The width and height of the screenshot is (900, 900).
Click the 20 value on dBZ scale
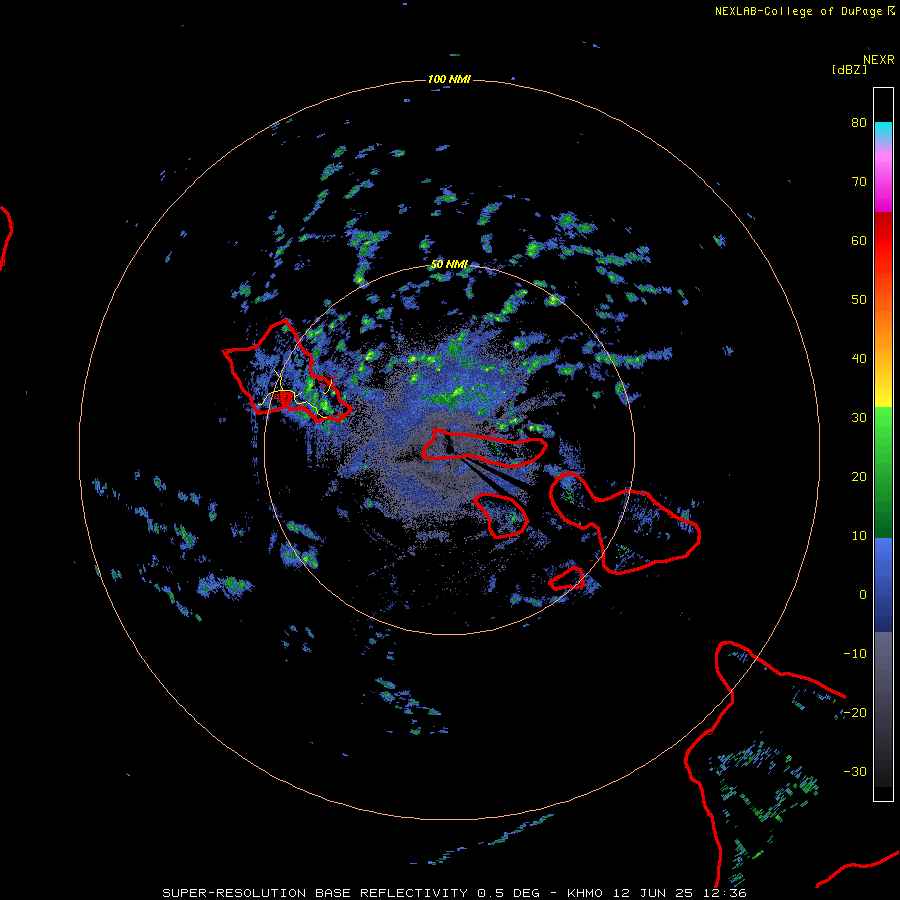pyautogui.click(x=859, y=476)
